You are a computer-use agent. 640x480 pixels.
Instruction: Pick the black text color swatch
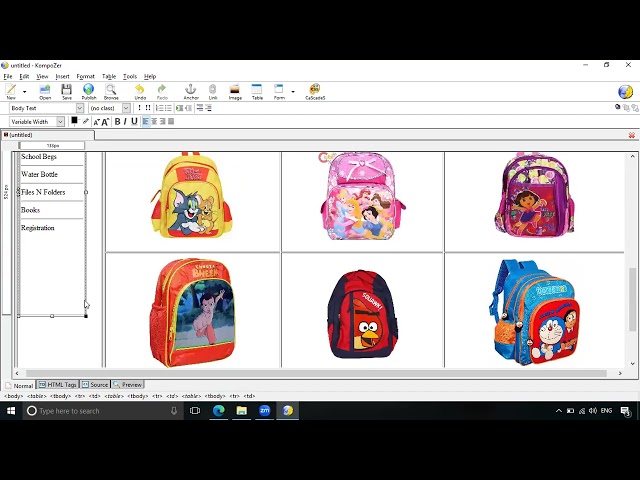[74, 120]
